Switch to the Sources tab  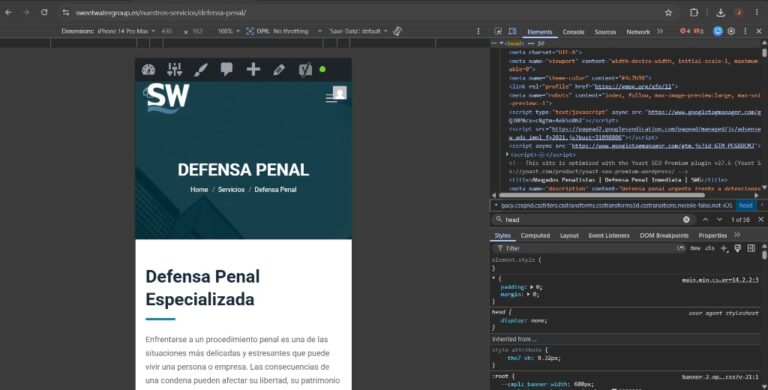point(605,32)
